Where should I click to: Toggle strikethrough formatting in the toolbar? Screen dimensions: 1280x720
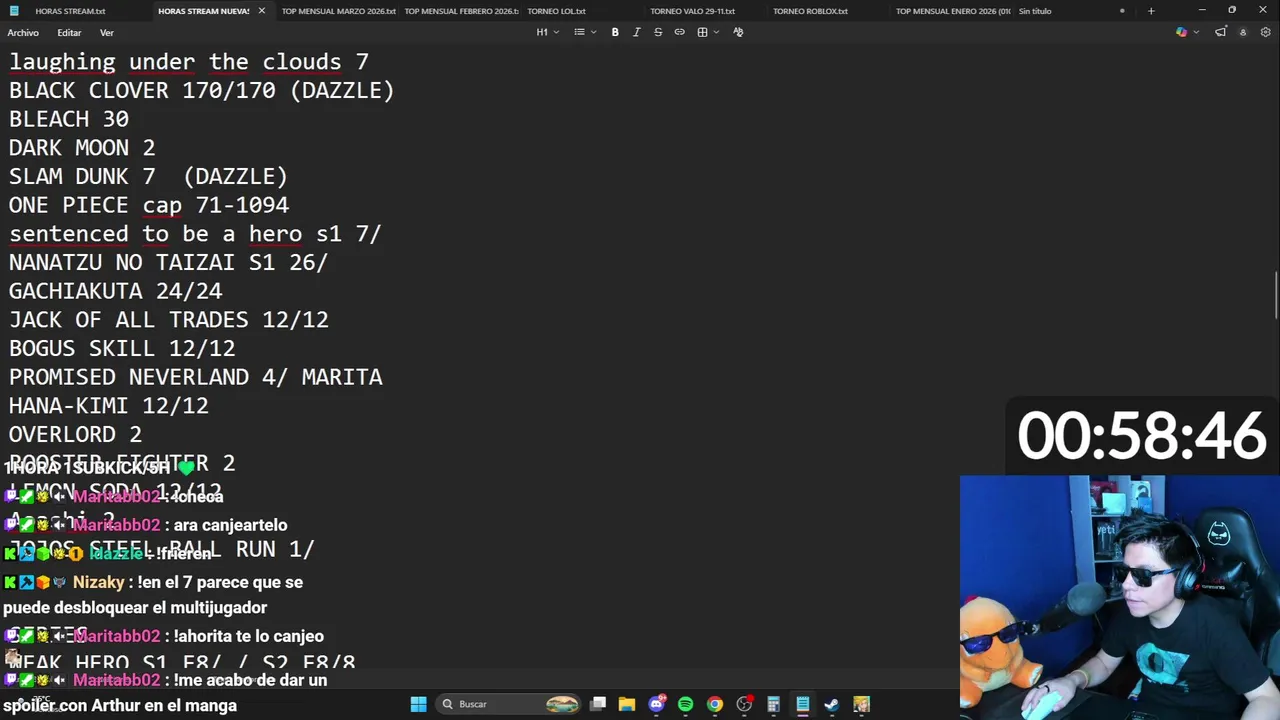pos(658,32)
